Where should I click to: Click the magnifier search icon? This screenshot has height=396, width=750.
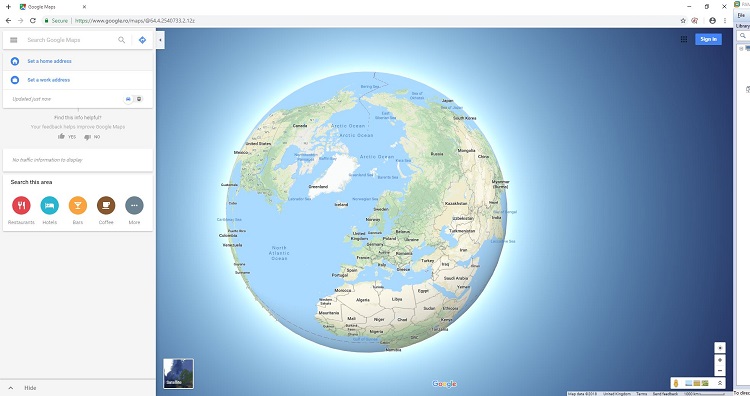pos(121,40)
